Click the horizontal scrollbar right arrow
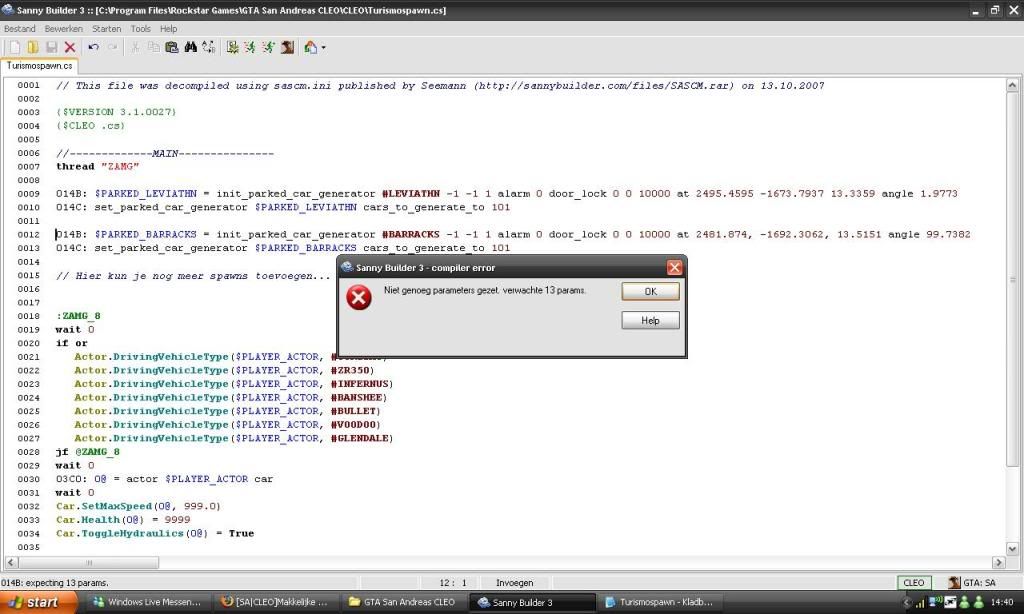1024x614 pixels. (x=999, y=562)
